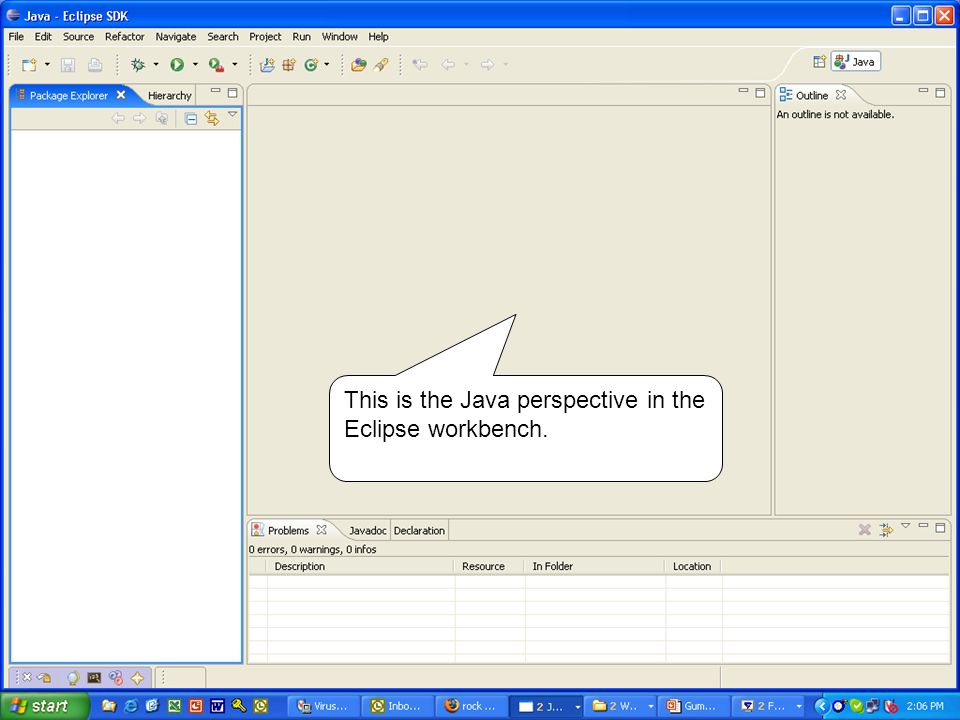Minimize the Package Explorer view
The image size is (960, 720).
[x=216, y=91]
